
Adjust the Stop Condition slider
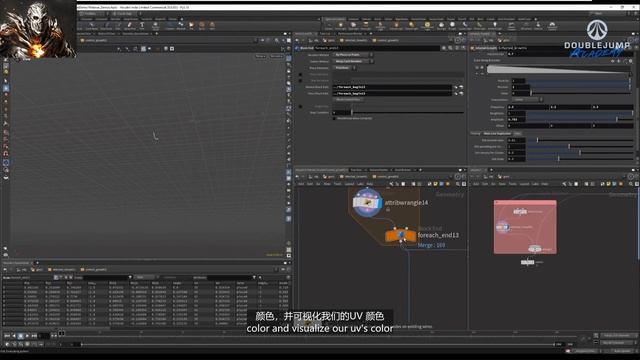point(408,113)
